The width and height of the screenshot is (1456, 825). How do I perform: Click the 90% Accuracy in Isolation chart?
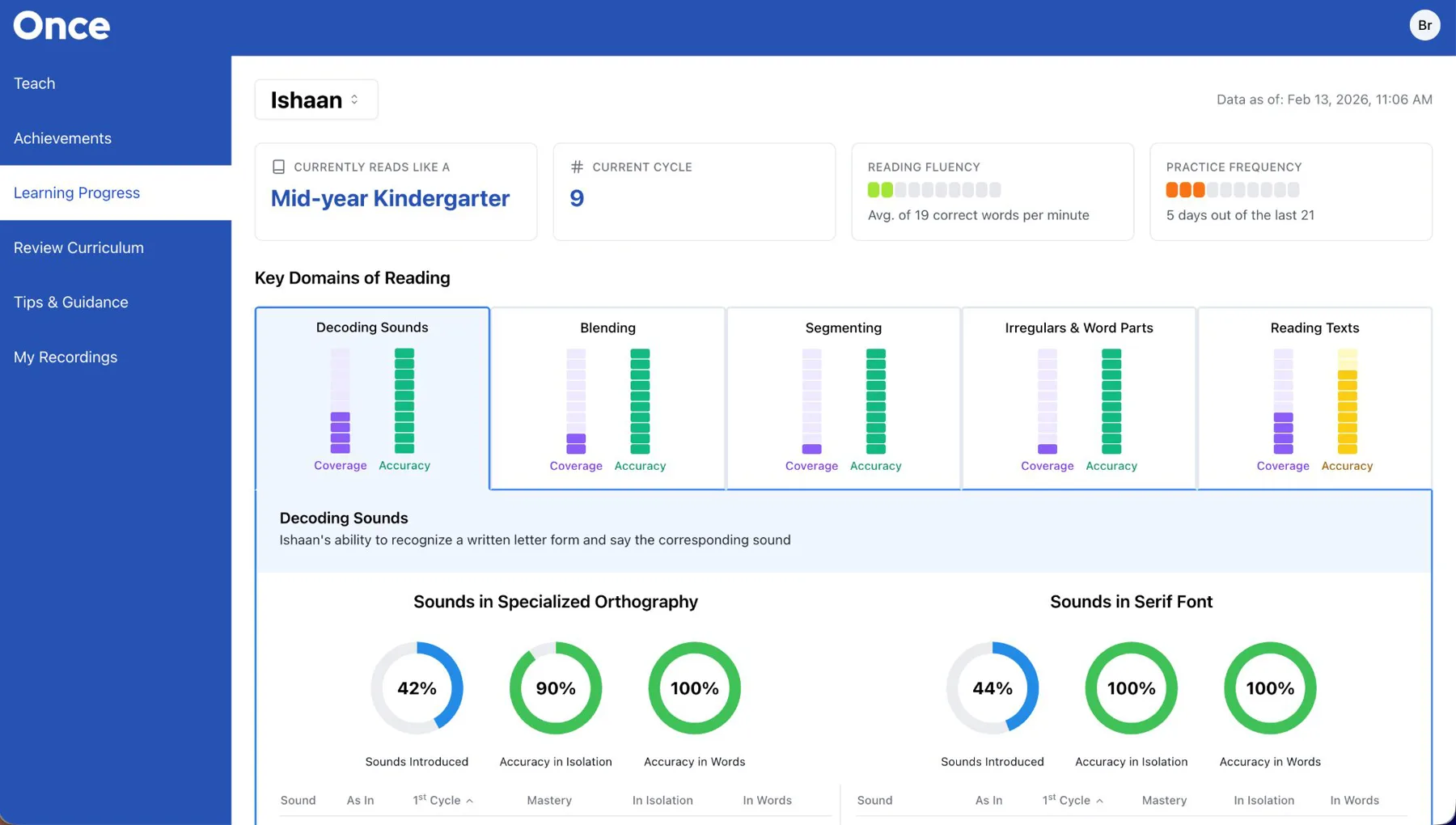point(556,688)
